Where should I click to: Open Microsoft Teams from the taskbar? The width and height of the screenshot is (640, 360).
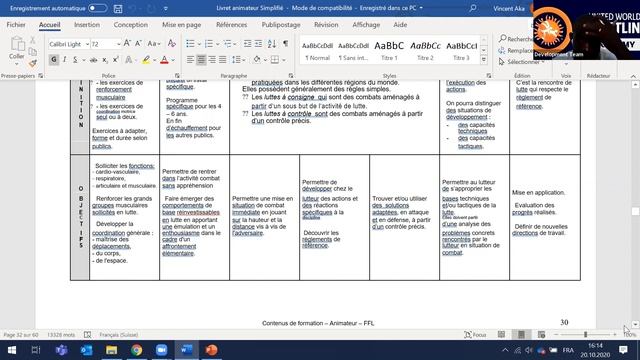[x=62, y=350]
